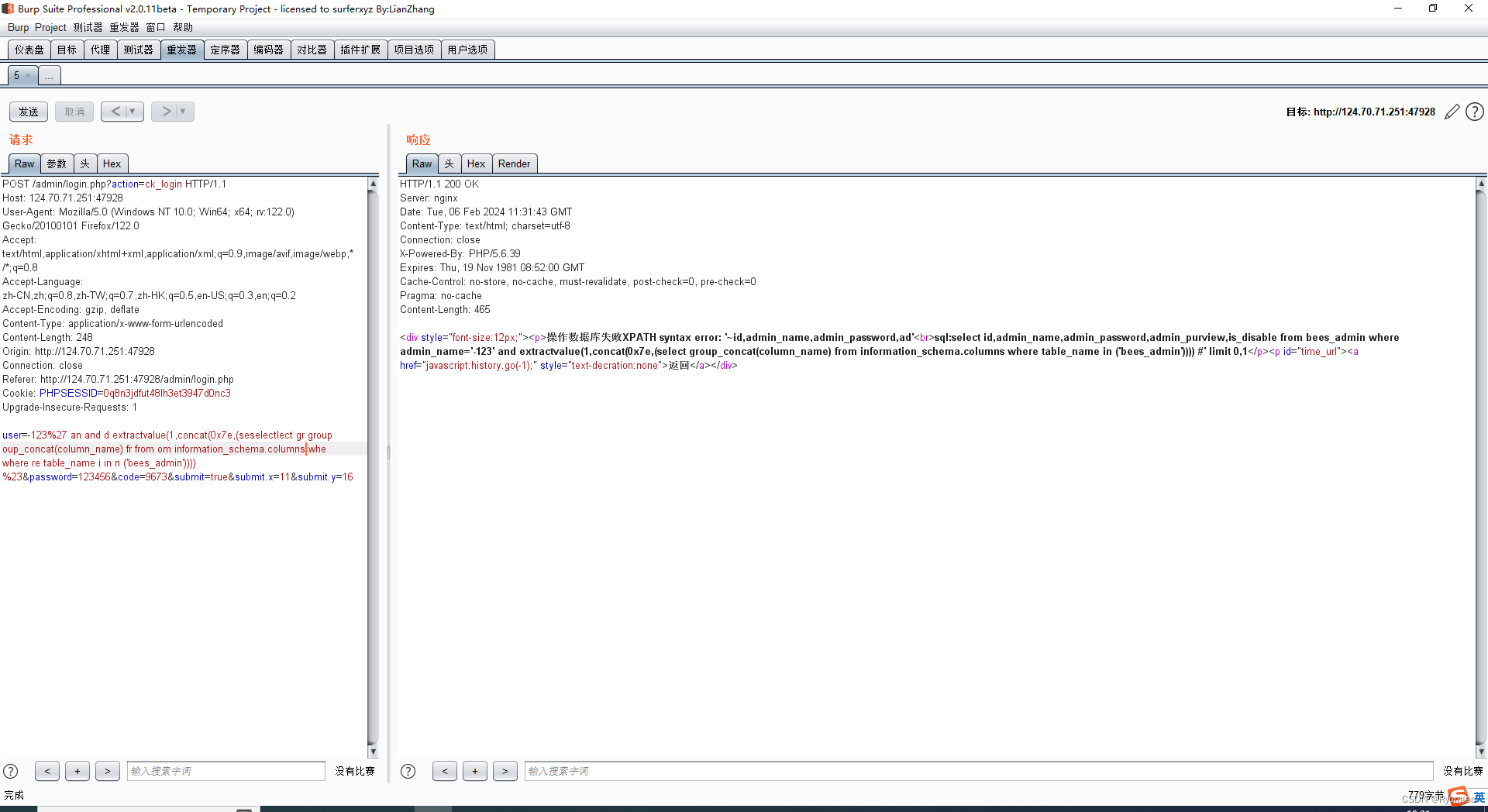Go to next match in request search
Viewport: 1488px width, 812px height.
point(108,771)
